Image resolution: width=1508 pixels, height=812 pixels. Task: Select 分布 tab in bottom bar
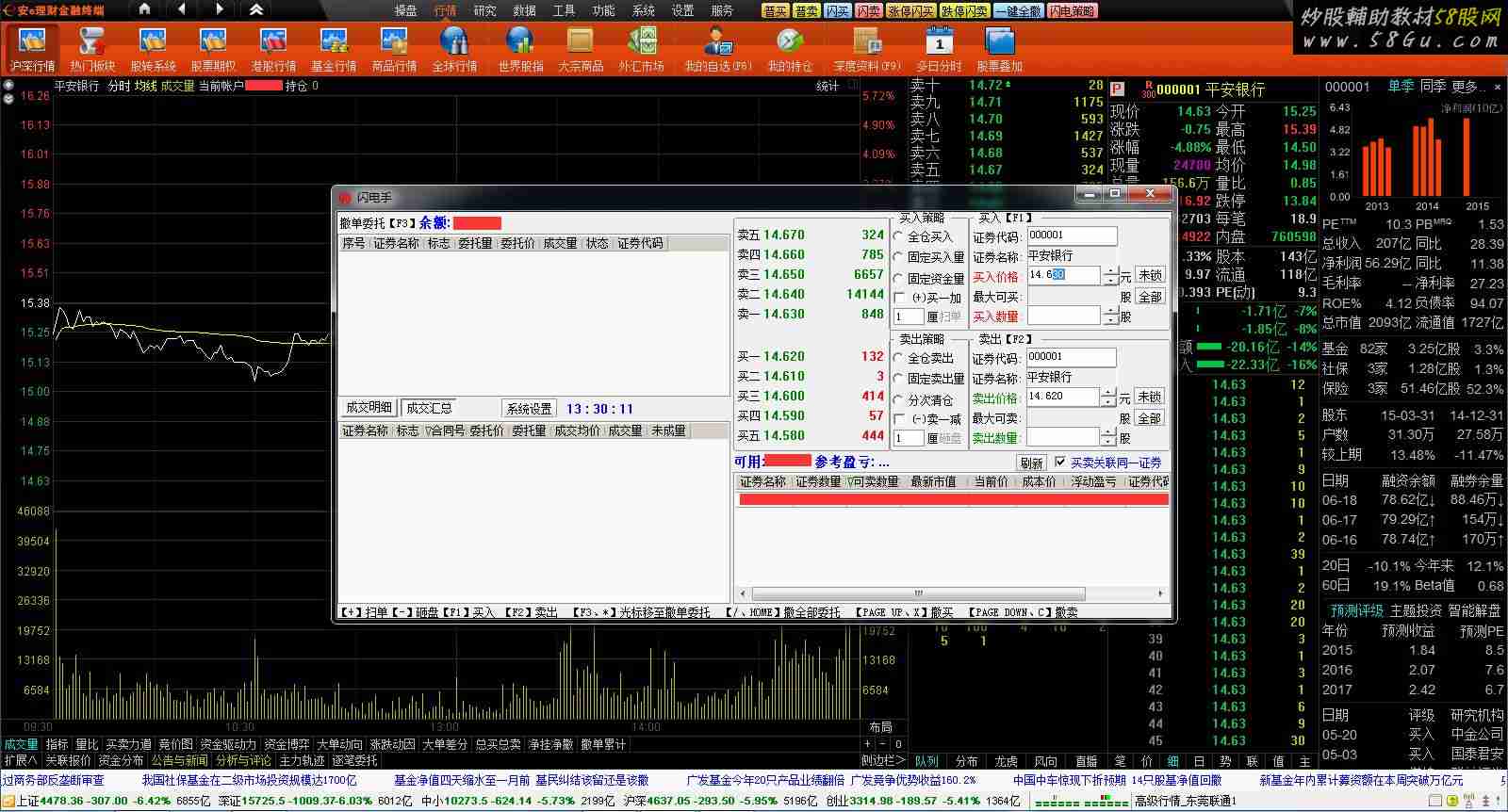(967, 760)
